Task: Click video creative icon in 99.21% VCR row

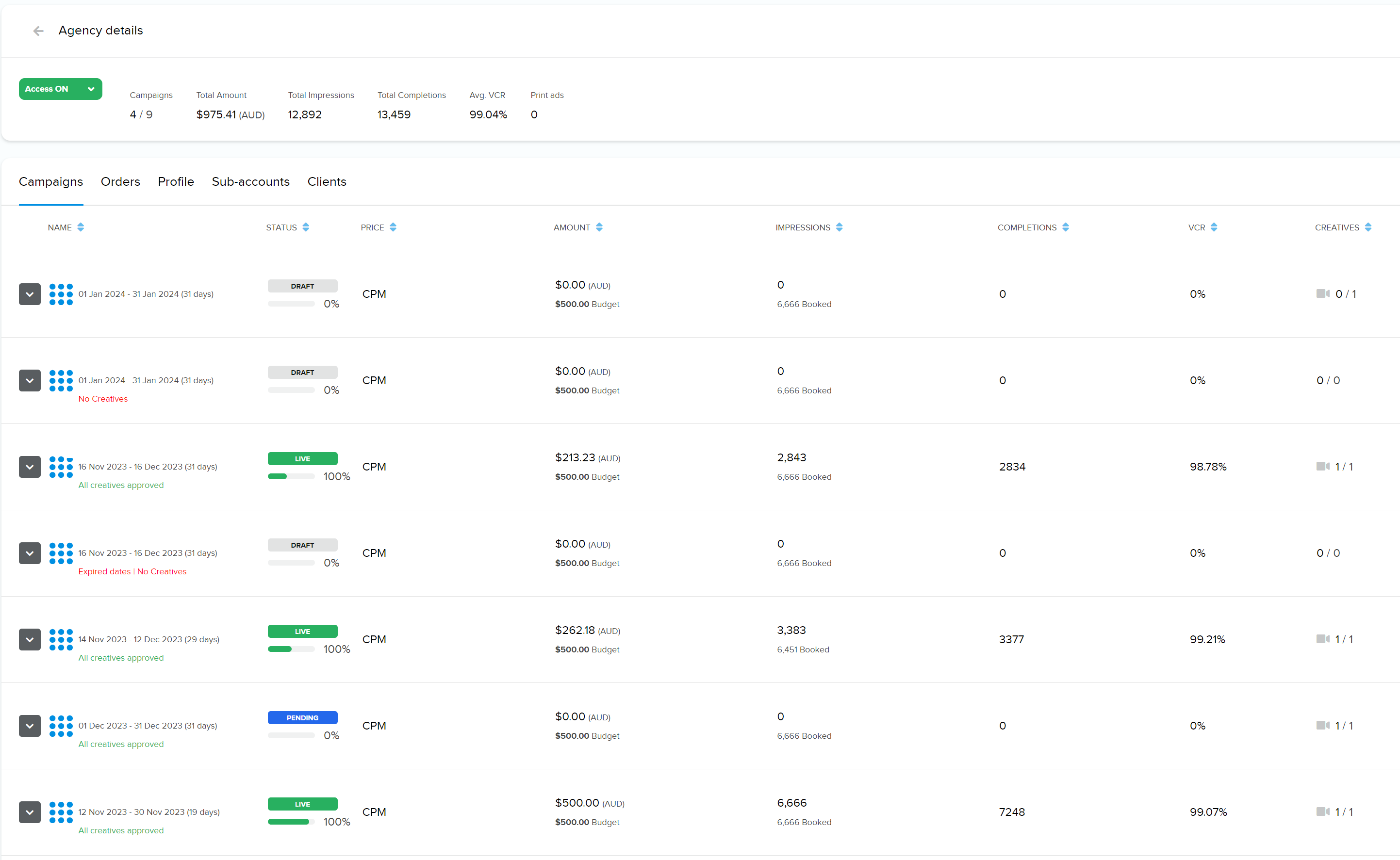Action: [x=1323, y=639]
